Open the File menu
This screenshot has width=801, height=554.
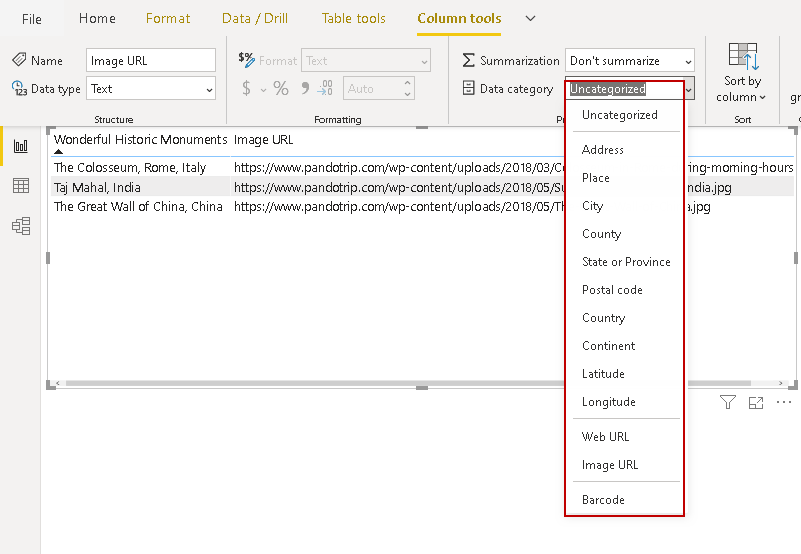pos(32,18)
